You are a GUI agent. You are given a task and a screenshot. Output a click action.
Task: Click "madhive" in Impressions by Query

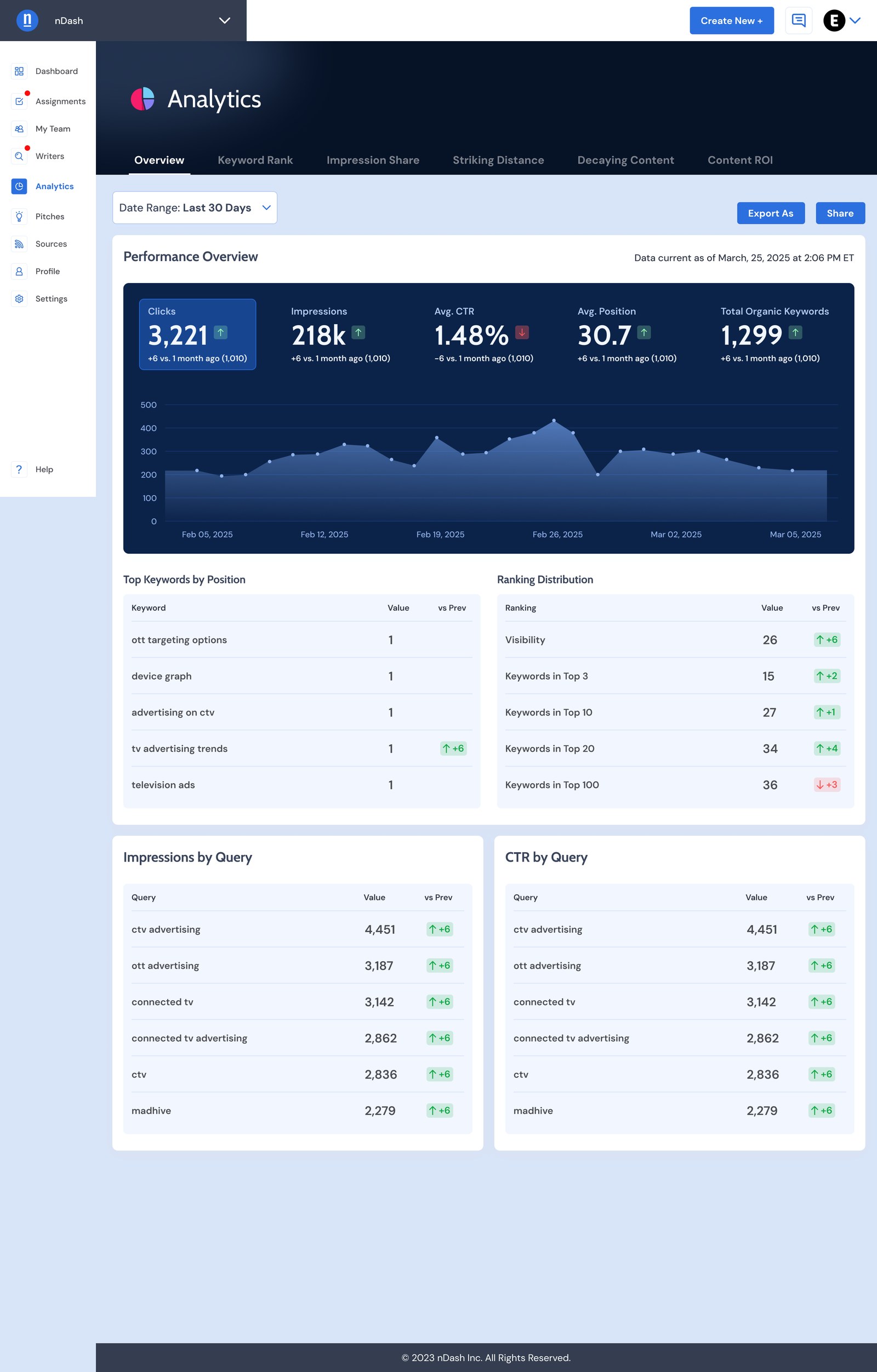click(151, 1110)
